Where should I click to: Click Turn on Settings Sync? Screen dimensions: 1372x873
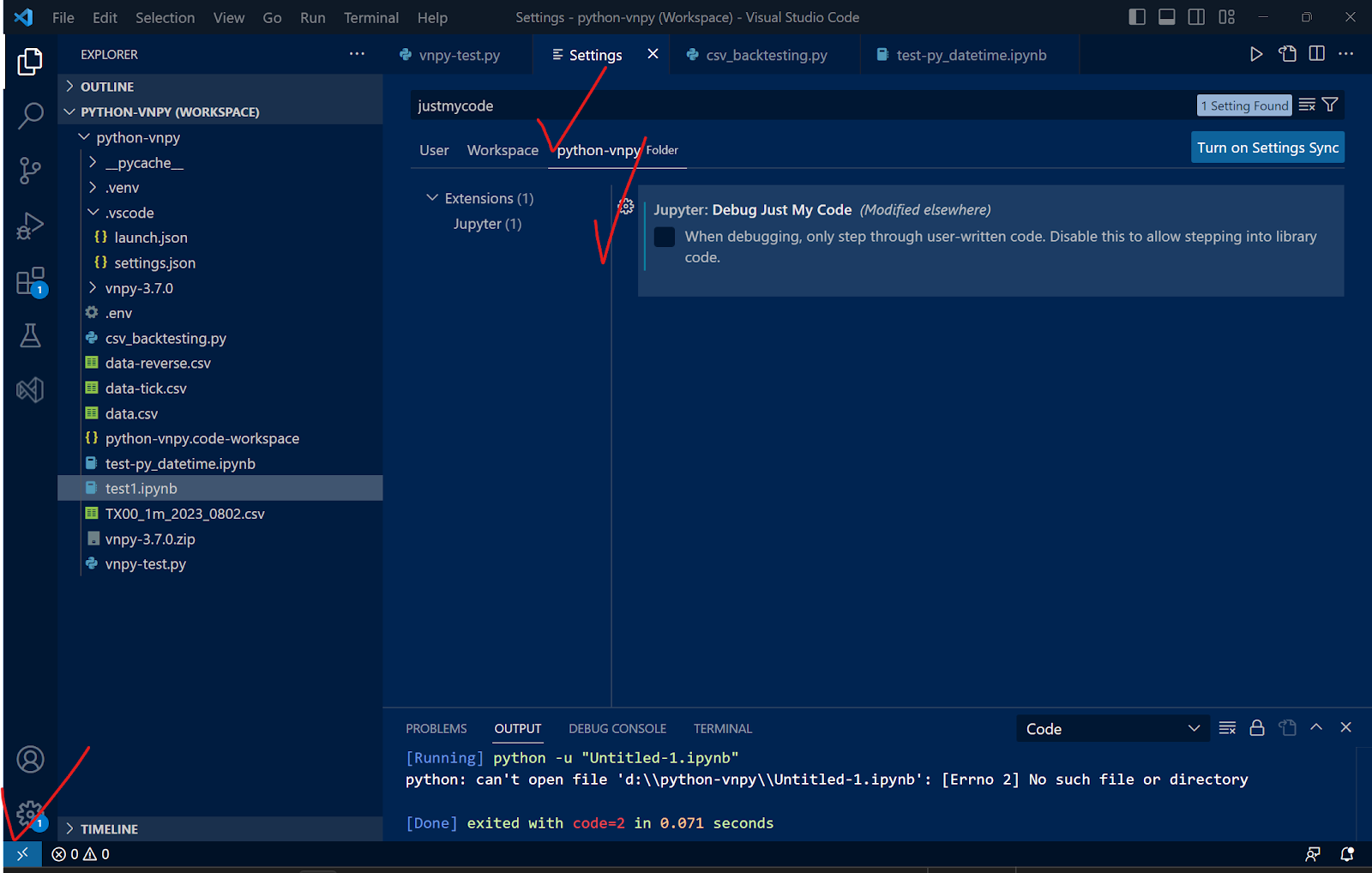point(1267,148)
